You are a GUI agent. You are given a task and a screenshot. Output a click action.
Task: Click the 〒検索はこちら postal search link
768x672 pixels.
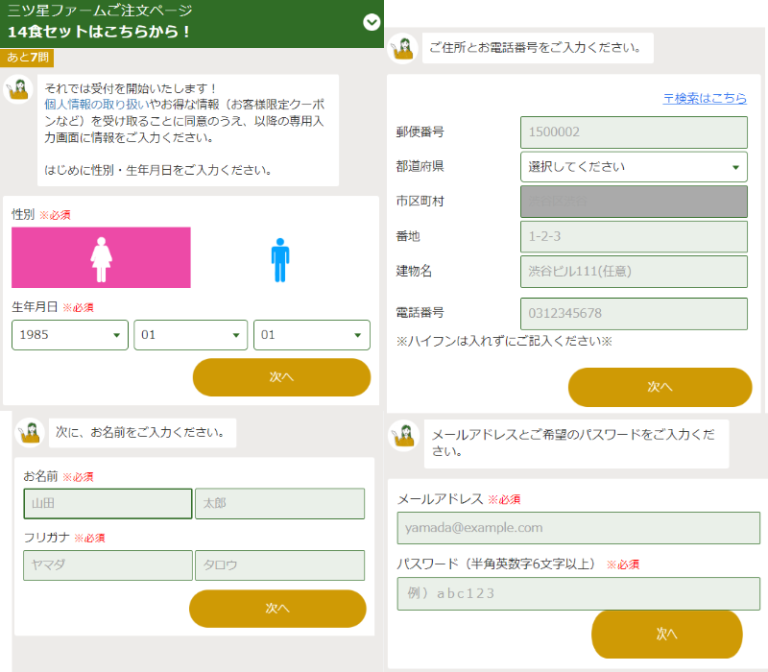tap(704, 98)
